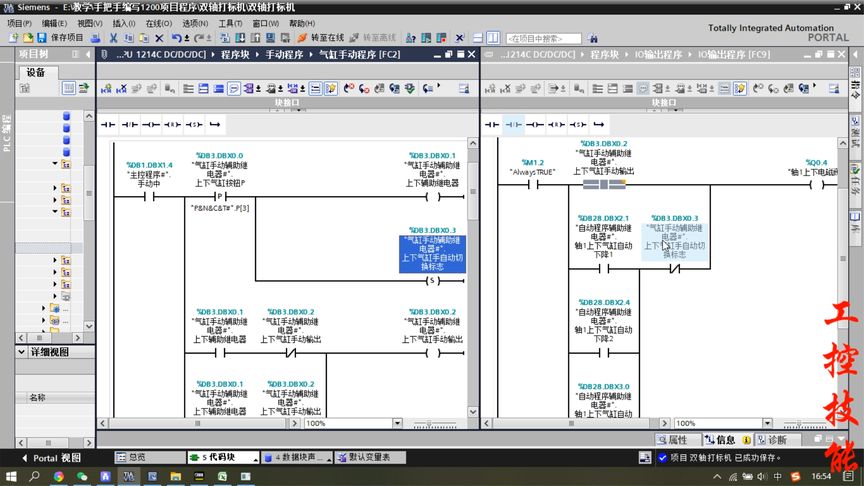Insert a set coil in FC2 editor
864x486 pixels.
tap(193, 125)
